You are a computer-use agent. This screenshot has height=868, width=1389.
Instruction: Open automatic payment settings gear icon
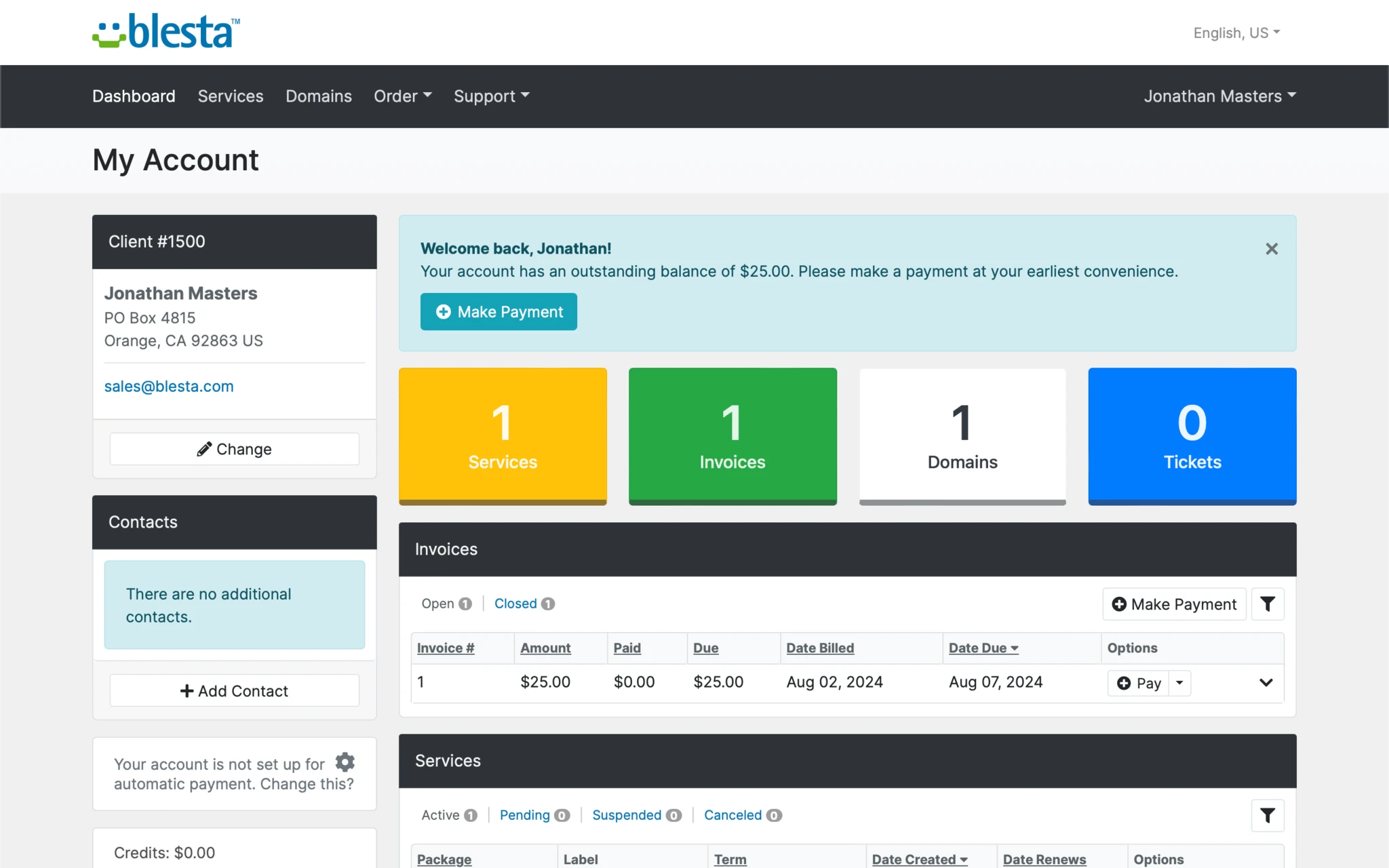coord(345,762)
